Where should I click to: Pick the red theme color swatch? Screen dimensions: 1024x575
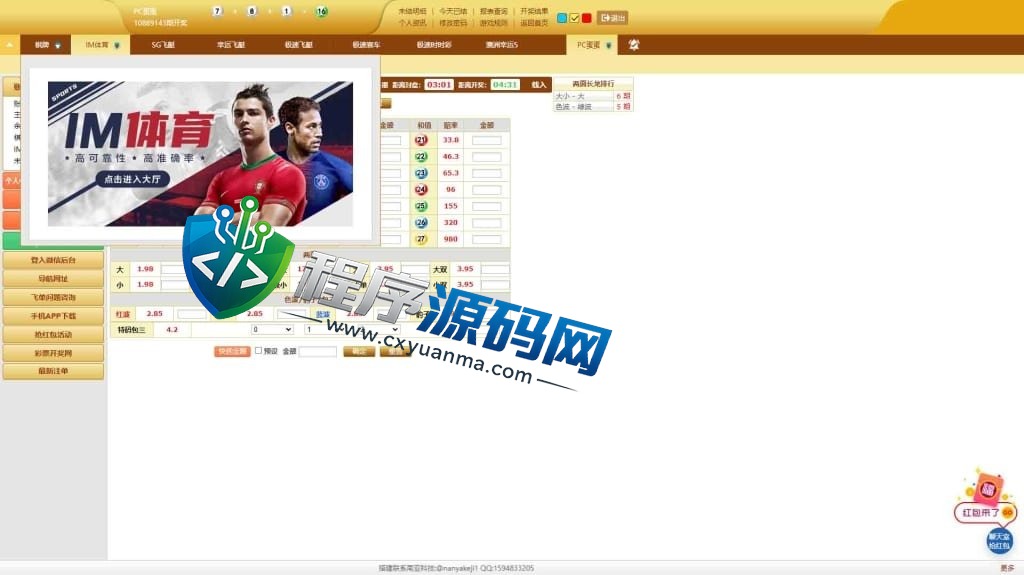[x=586, y=18]
